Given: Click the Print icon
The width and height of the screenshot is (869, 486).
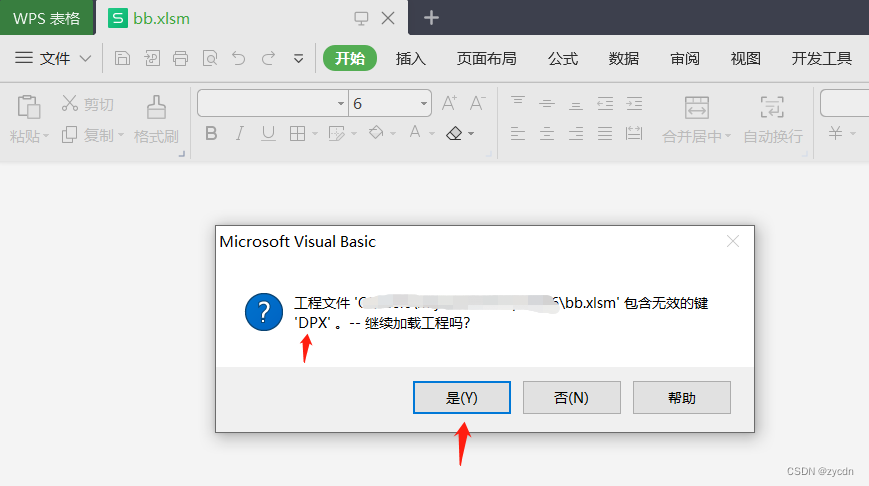Looking at the screenshot, I should click(x=180, y=58).
